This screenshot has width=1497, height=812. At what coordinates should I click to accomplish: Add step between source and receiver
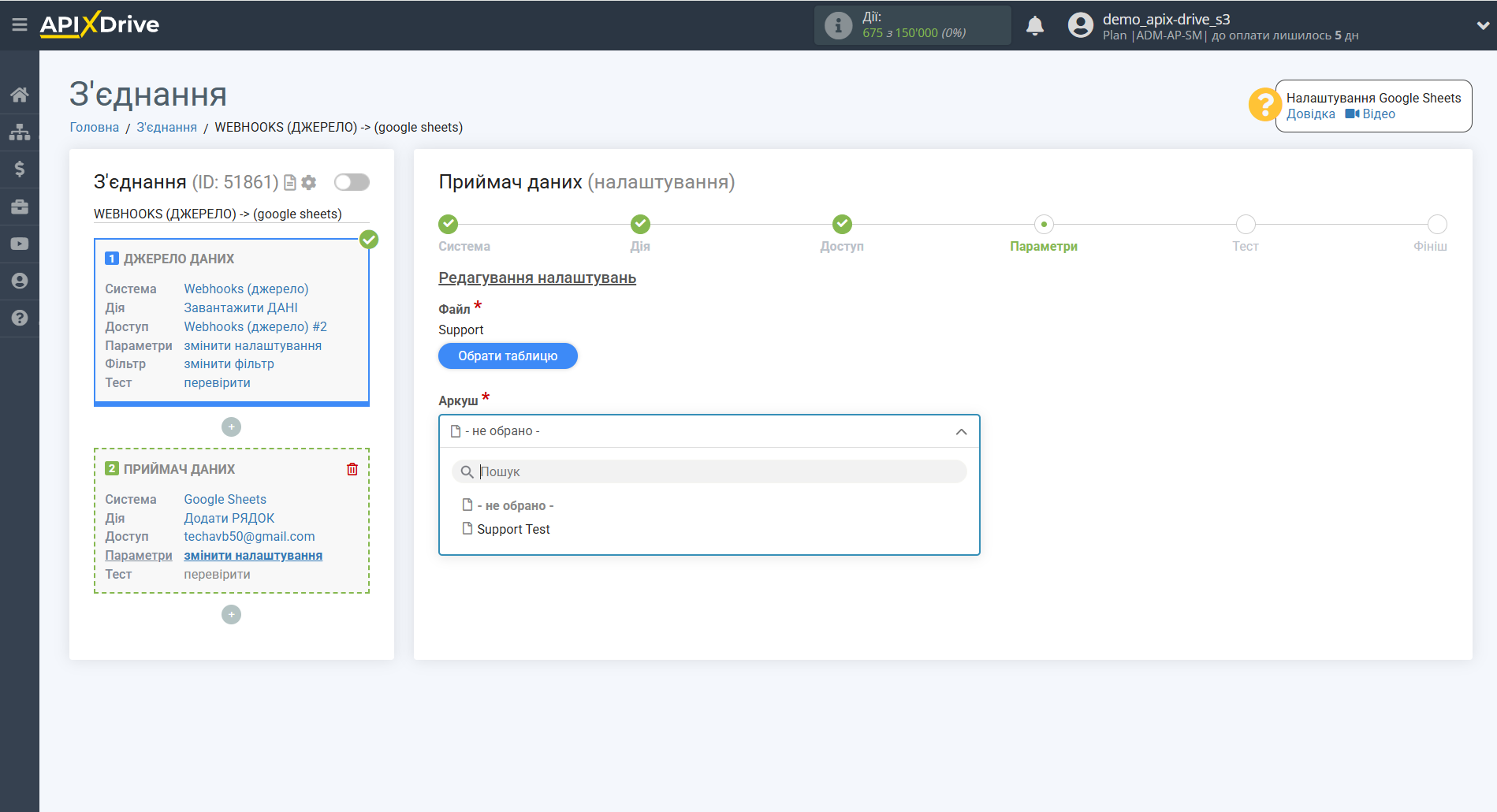231,426
